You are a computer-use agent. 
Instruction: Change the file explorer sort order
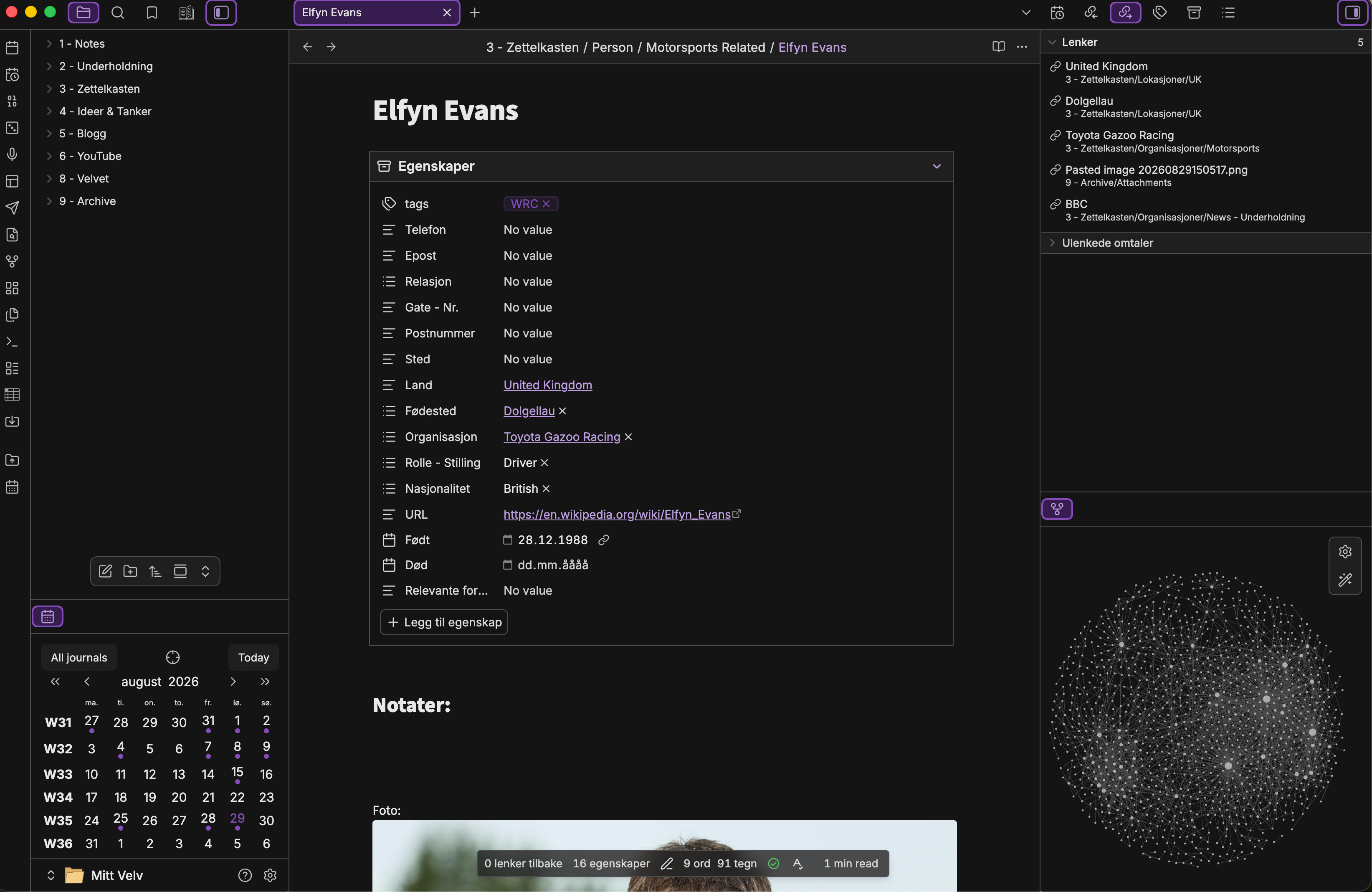pyautogui.click(x=155, y=571)
